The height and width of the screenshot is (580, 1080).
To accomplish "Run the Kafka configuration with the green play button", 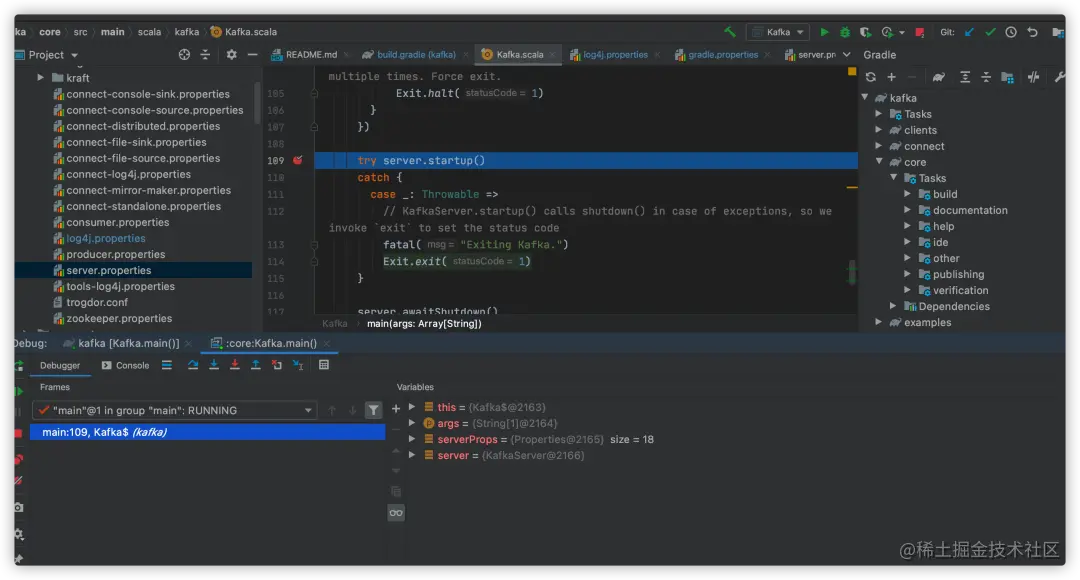I will [x=824, y=32].
